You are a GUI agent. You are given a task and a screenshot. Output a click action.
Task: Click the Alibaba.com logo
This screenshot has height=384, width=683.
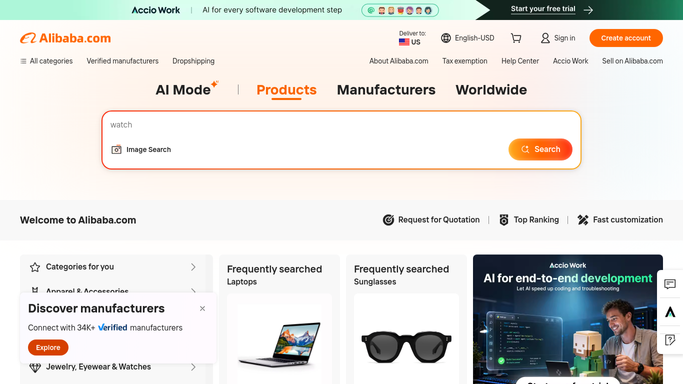pyautogui.click(x=65, y=38)
